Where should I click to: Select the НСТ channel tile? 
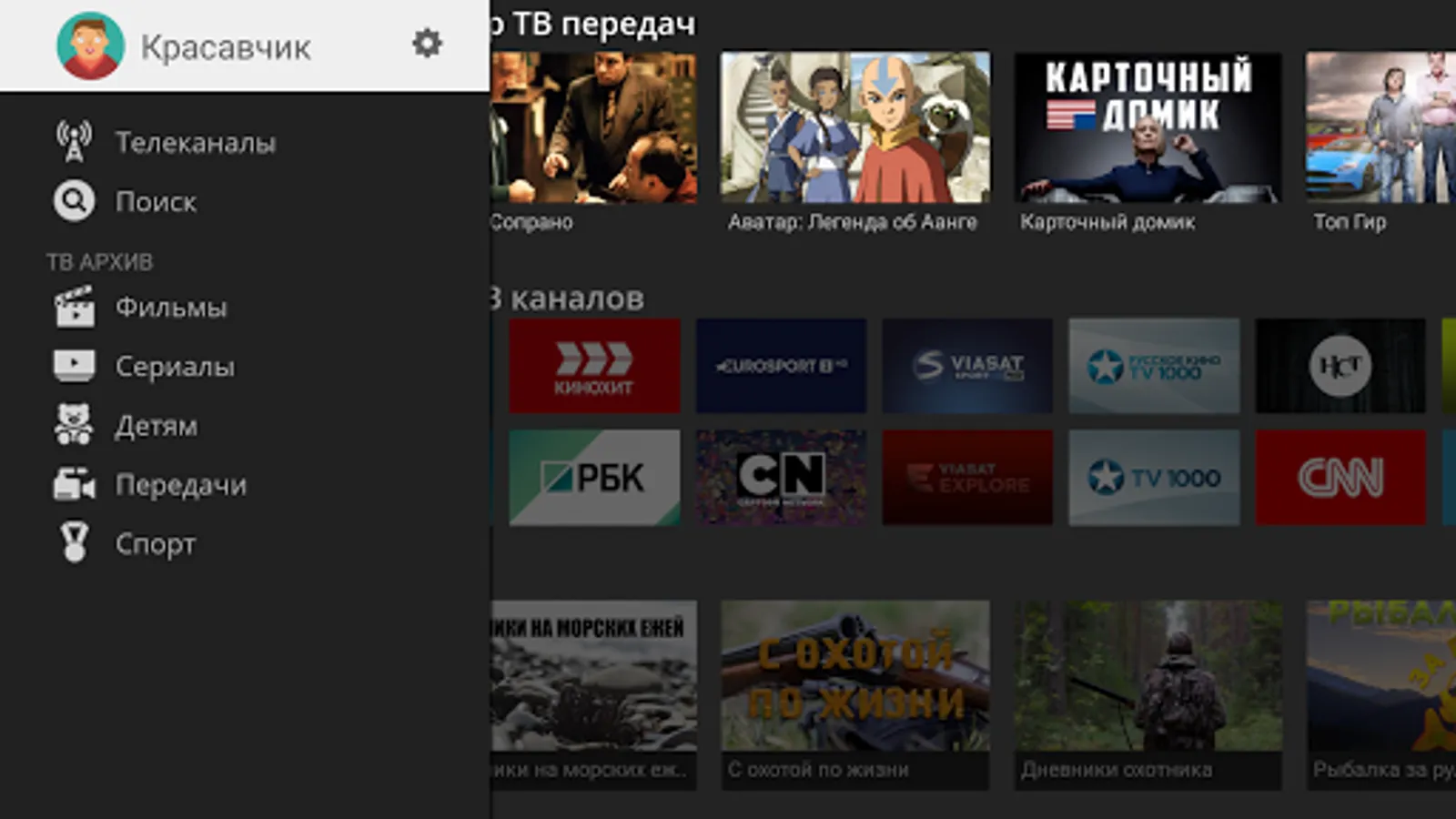(1340, 366)
